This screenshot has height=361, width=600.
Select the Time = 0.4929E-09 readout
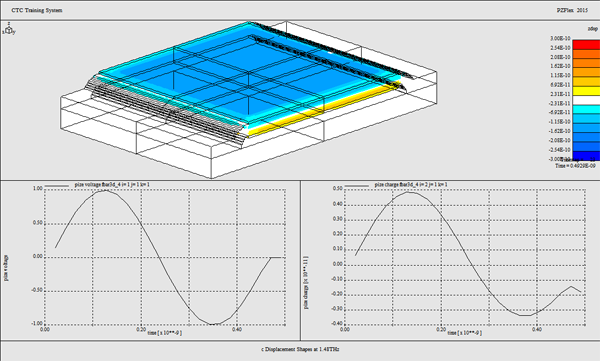point(575,166)
